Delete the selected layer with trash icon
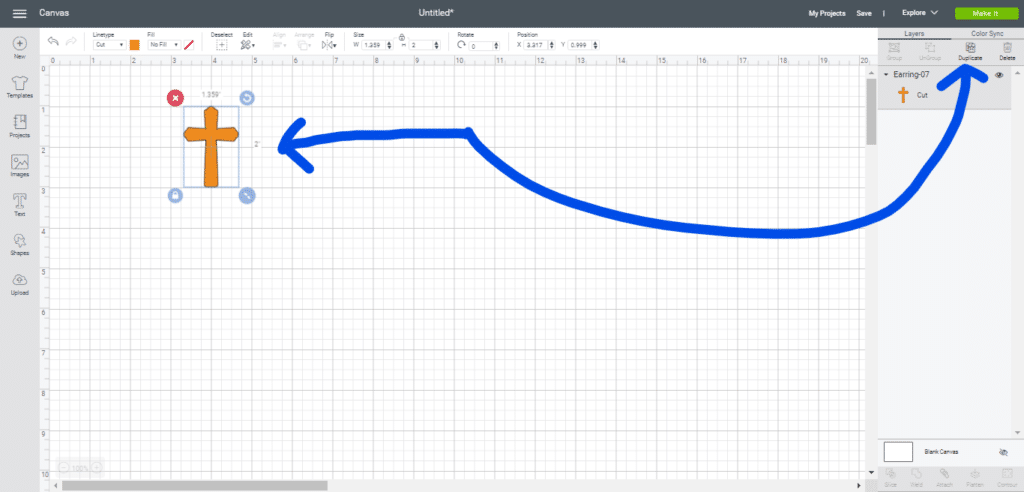Screen dimensions: 1024x492 tap(1007, 50)
